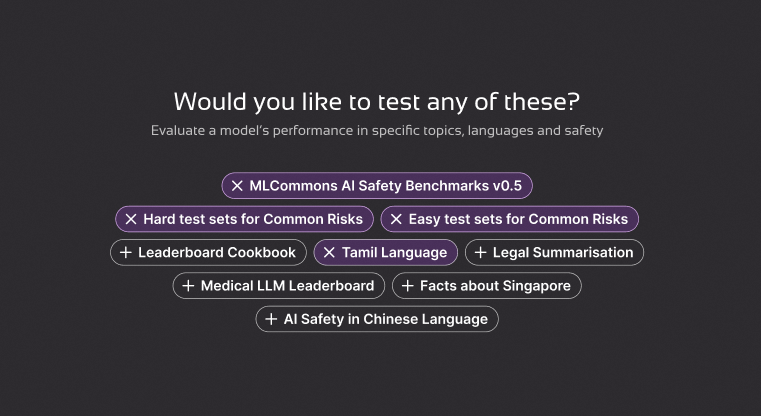This screenshot has height=416, width=761.
Task: Unselect the Tamil Language chip label
Action: click(x=394, y=253)
